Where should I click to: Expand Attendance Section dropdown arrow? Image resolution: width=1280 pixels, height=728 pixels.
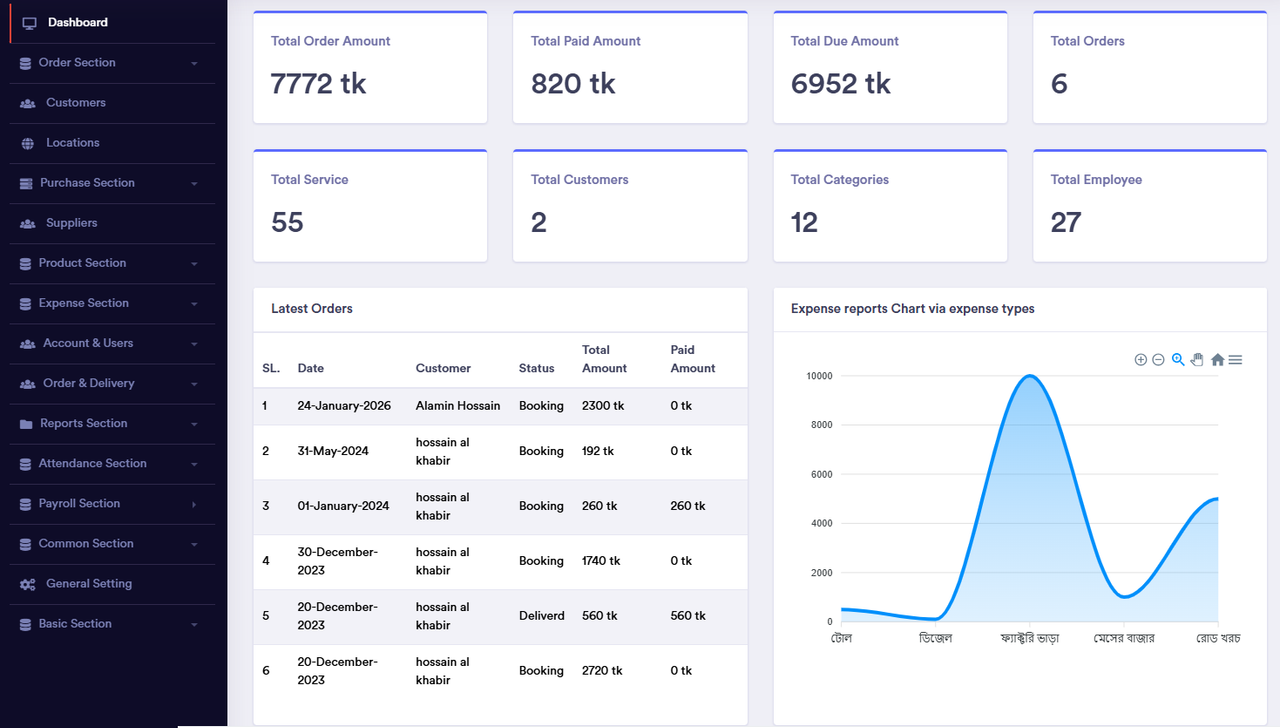(x=194, y=464)
